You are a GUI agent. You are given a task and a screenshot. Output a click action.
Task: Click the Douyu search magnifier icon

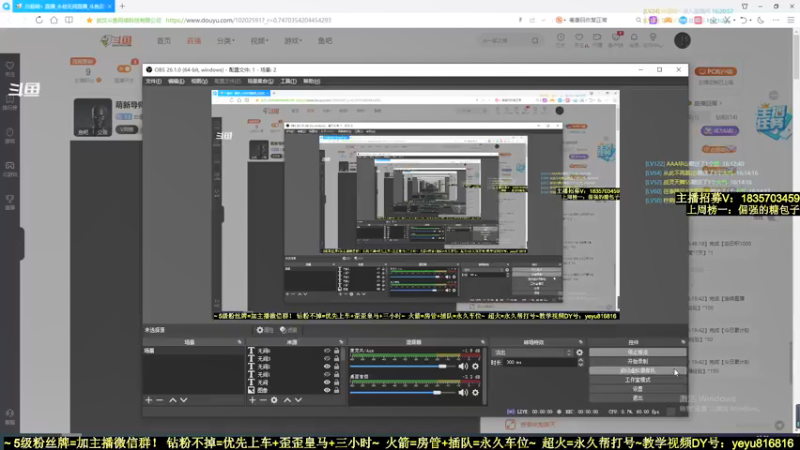click(x=535, y=41)
